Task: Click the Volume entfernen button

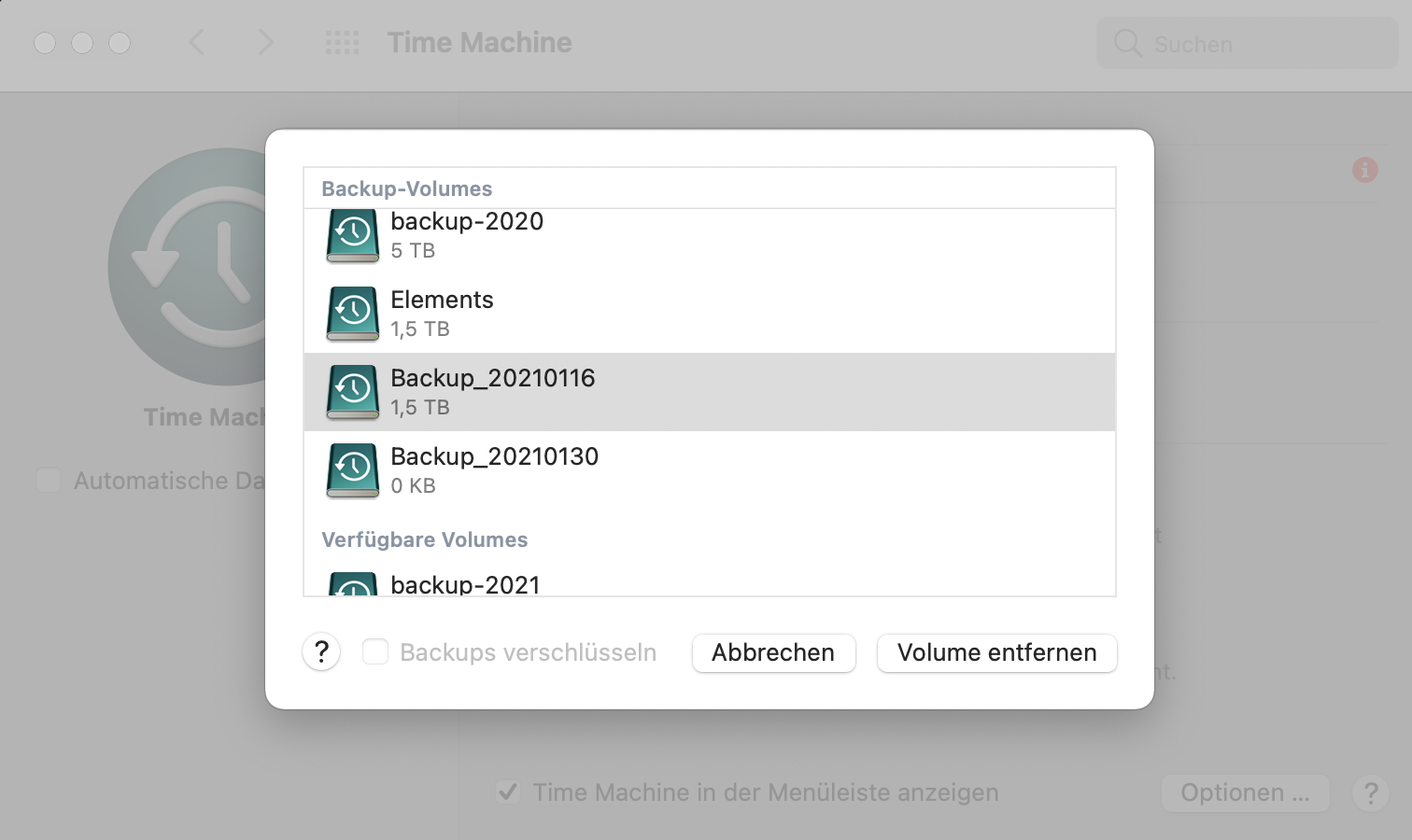Action: pyautogui.click(x=996, y=652)
